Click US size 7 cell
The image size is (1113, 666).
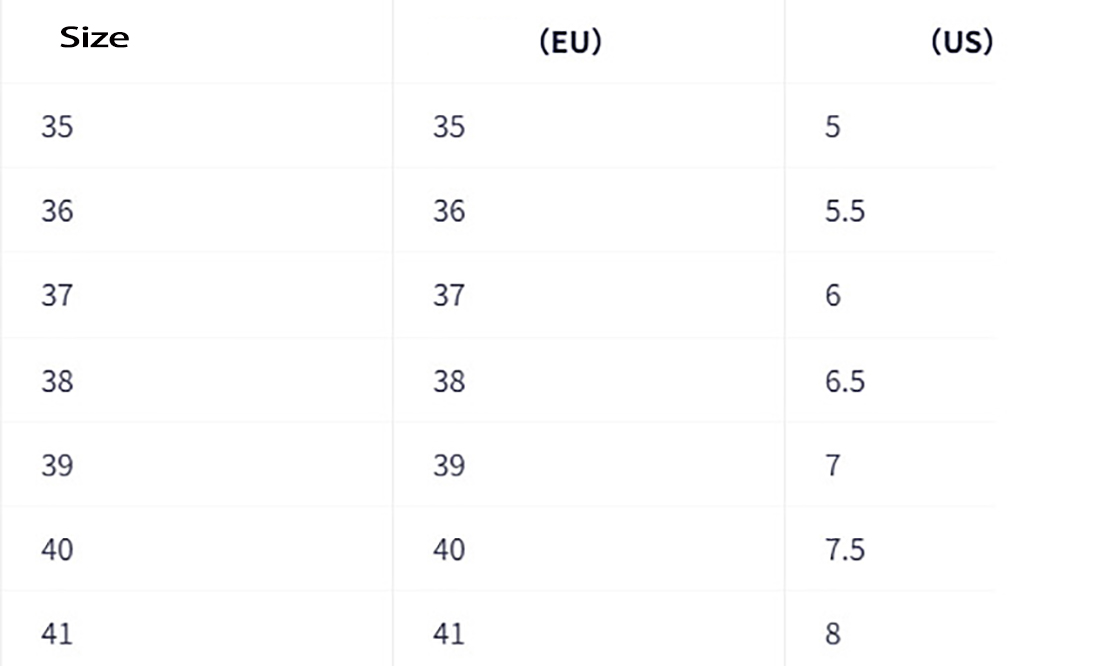click(x=833, y=465)
